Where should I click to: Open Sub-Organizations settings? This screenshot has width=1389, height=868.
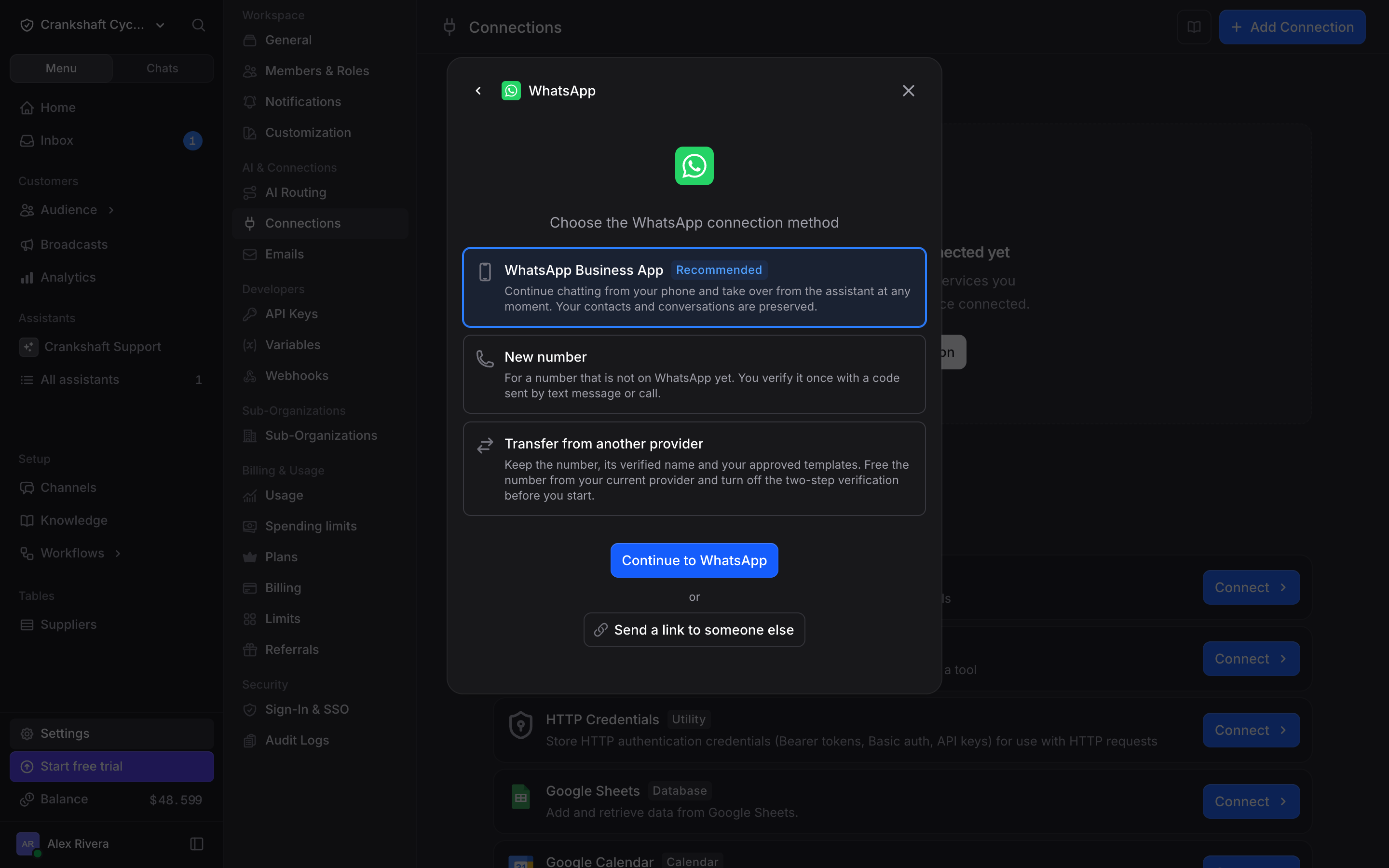[x=320, y=435]
